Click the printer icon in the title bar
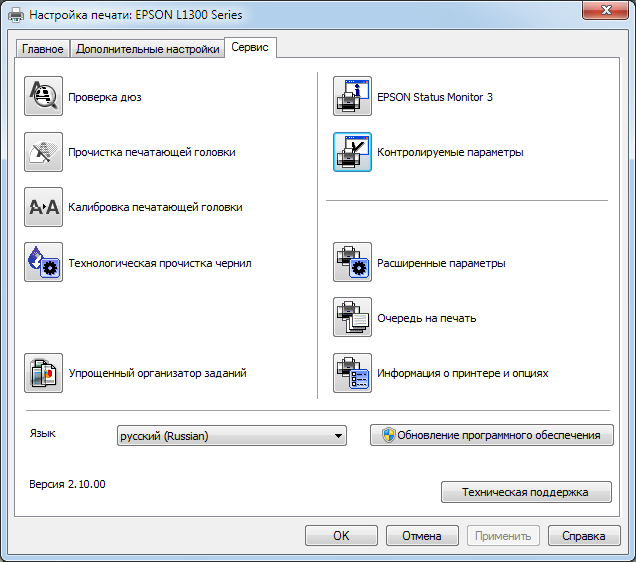 (16, 15)
